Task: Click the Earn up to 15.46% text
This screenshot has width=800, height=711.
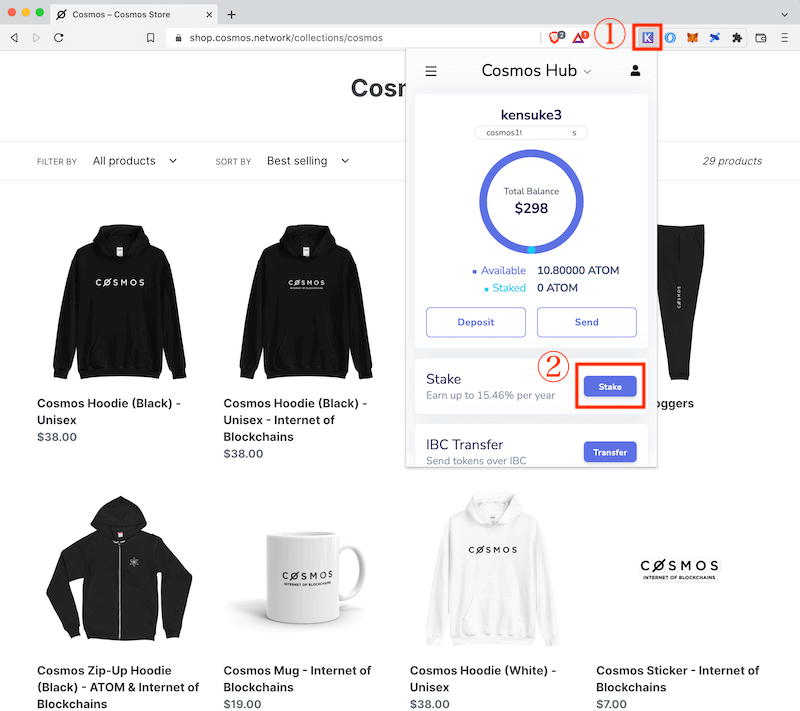Action: pyautogui.click(x=490, y=395)
